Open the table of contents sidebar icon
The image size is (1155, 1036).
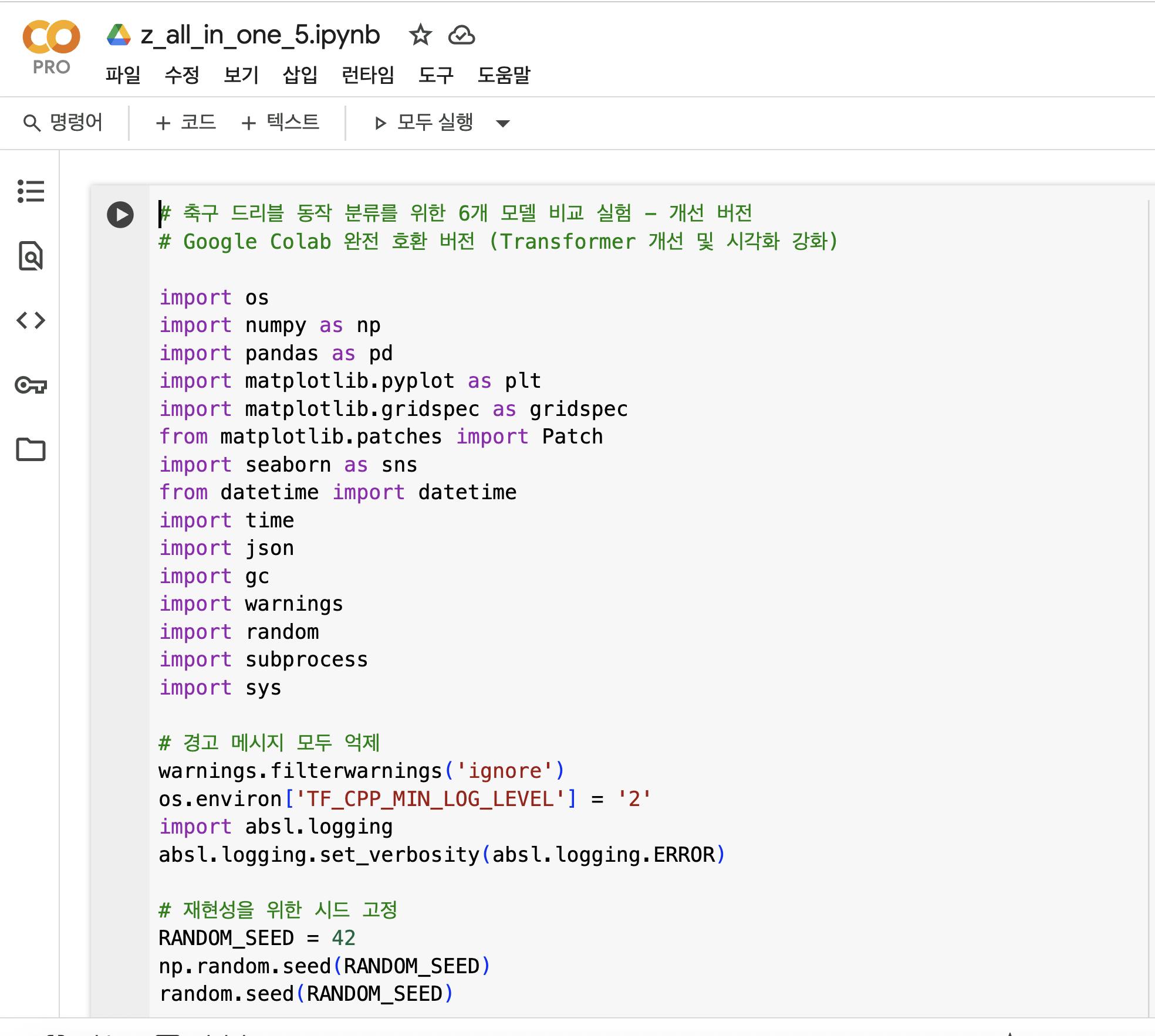pyautogui.click(x=31, y=191)
